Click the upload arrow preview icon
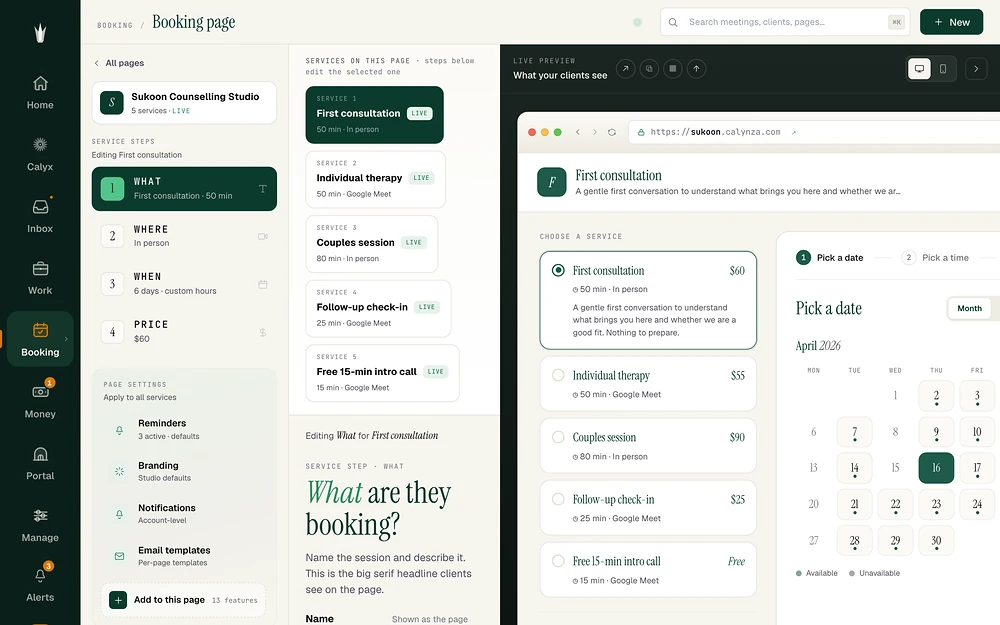Viewport: 1000px width, 625px height. pyautogui.click(x=696, y=68)
